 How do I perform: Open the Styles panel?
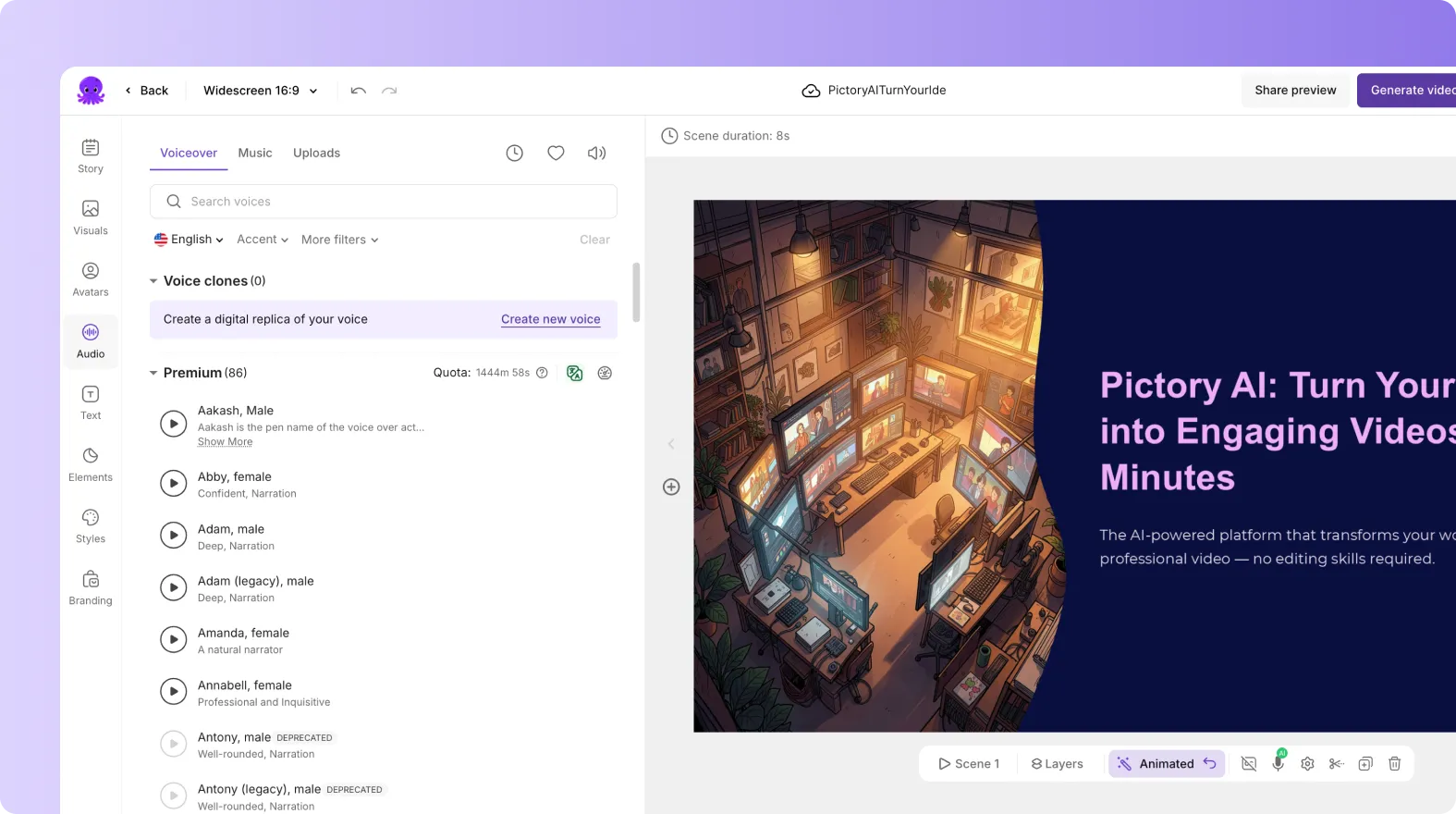[91, 526]
